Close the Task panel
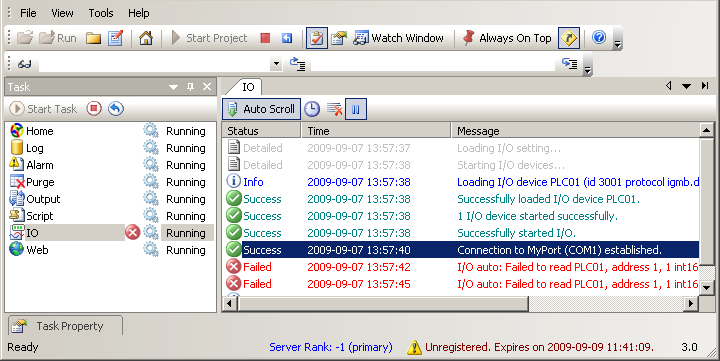Image resolution: width=720 pixels, height=361 pixels. click(x=207, y=87)
